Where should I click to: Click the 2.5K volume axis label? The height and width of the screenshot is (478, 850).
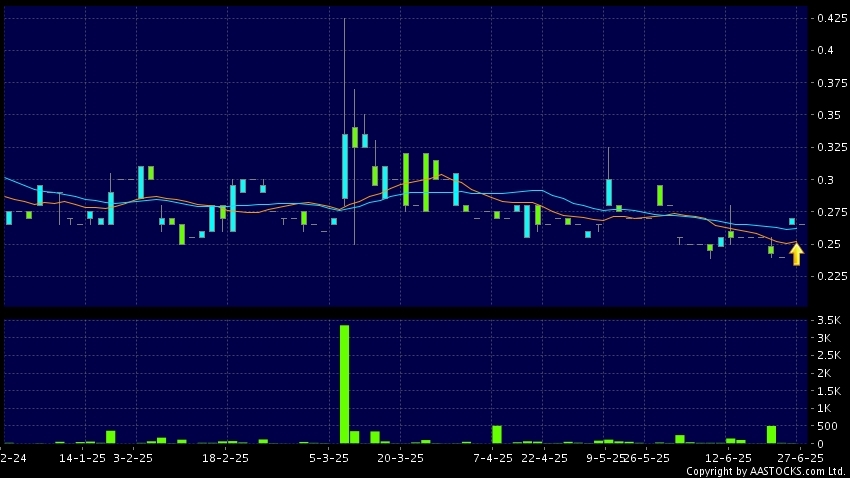click(x=828, y=356)
